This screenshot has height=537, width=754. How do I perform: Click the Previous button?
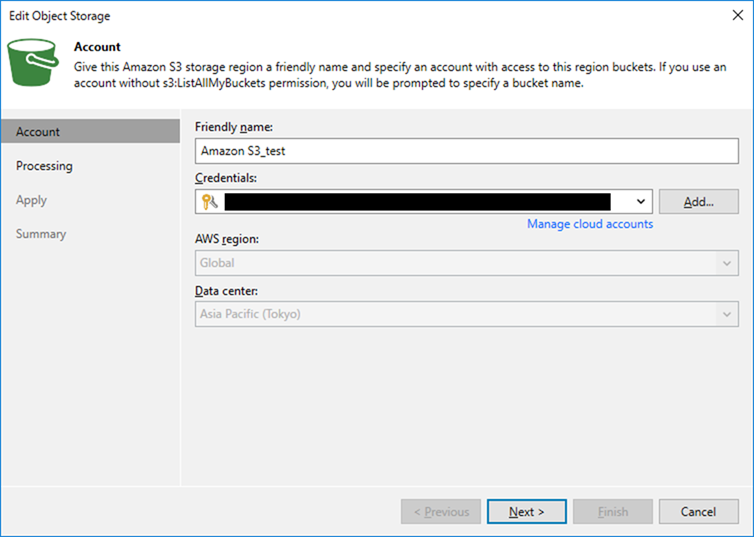[x=441, y=512]
